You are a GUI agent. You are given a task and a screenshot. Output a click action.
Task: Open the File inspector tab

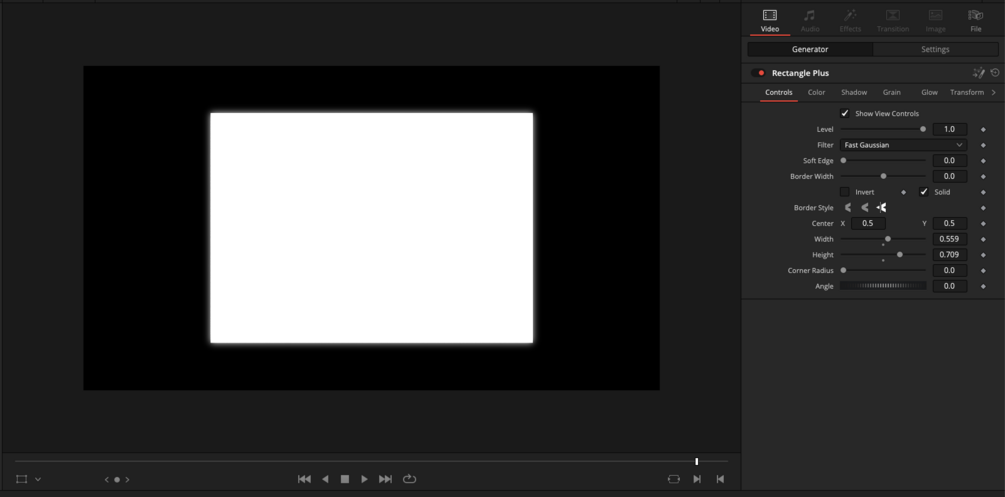click(x=976, y=21)
